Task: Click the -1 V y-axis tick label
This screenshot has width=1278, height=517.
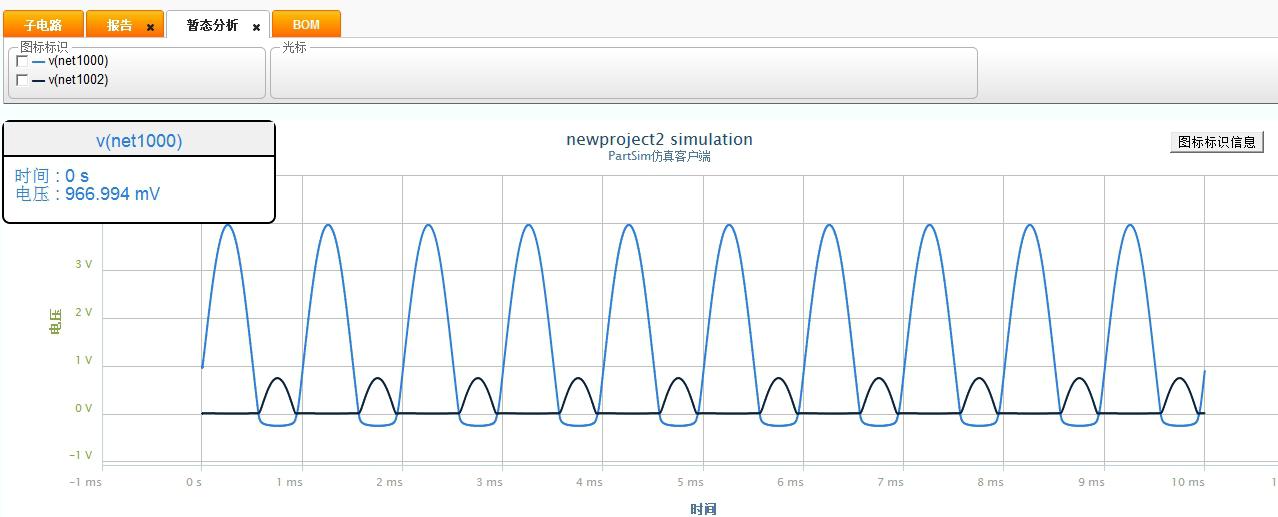Action: [x=80, y=456]
